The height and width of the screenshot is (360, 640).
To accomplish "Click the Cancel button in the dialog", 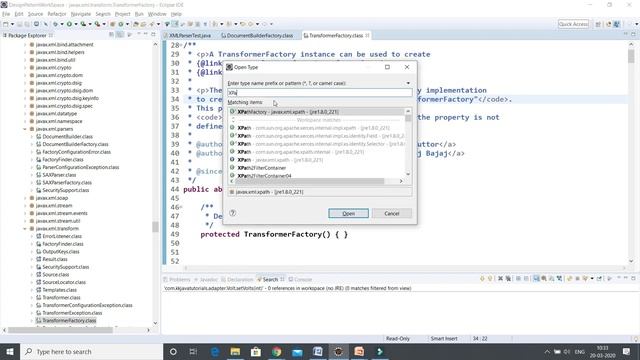I will pos(391,213).
